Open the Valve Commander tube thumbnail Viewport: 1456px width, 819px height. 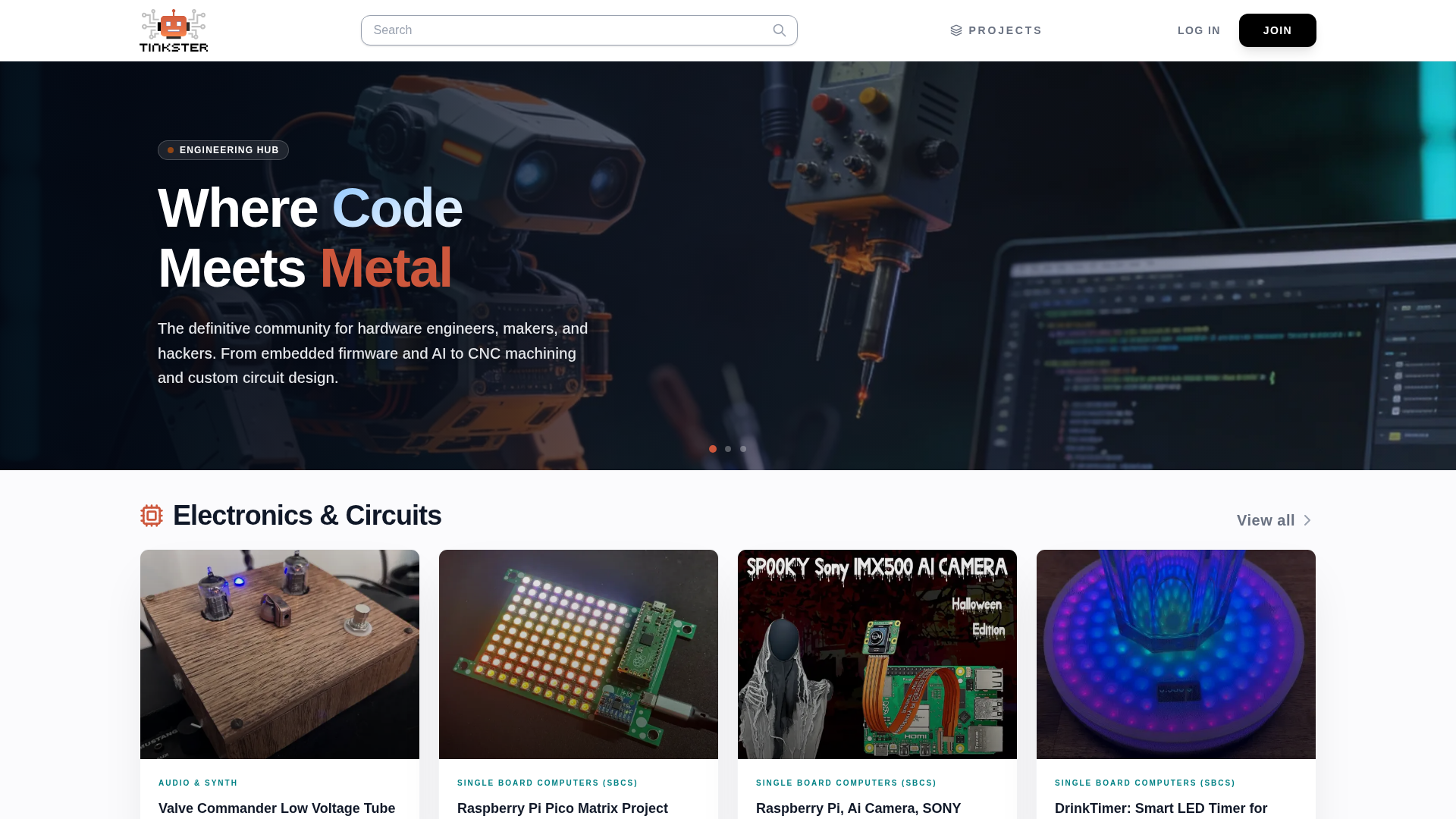[280, 654]
